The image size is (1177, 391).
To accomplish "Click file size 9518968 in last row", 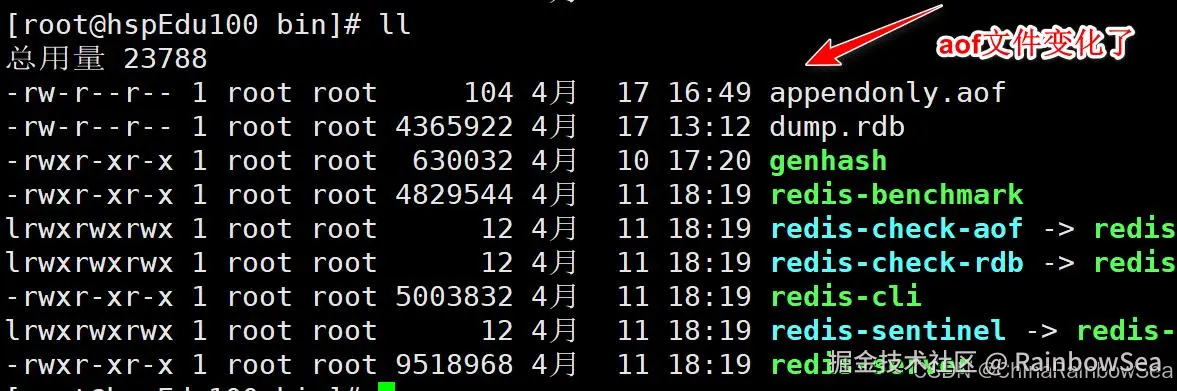I will coord(455,365).
